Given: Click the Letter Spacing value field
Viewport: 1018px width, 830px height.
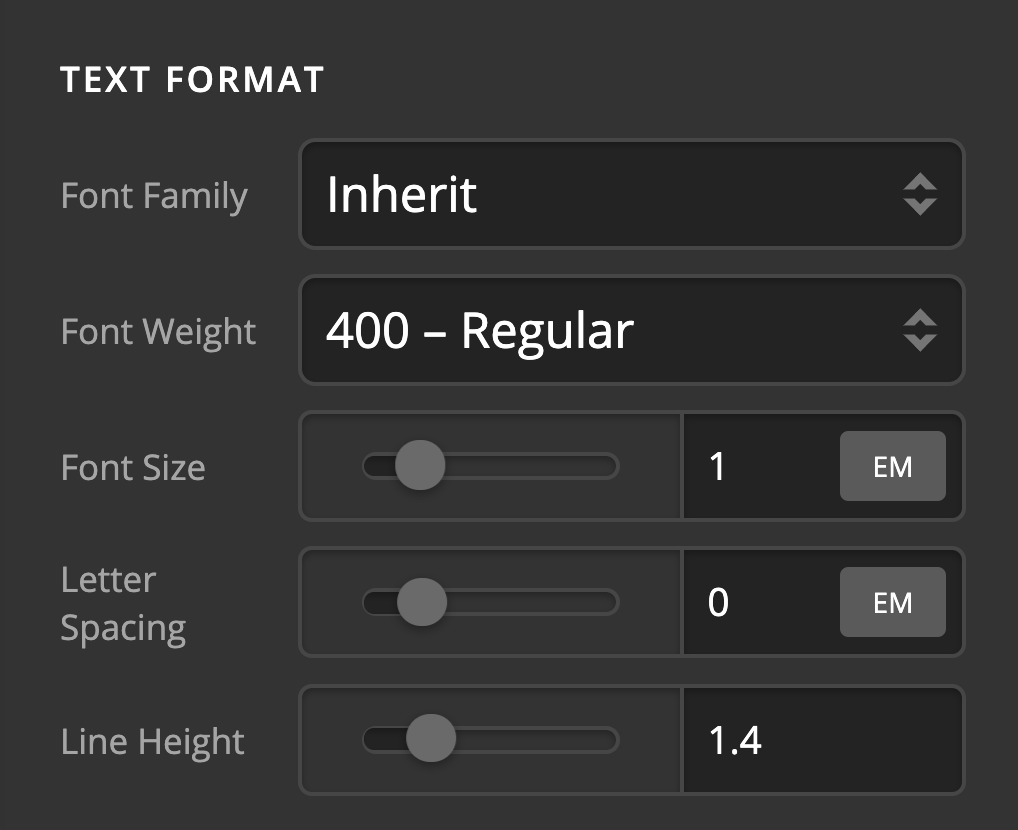Looking at the screenshot, I should pos(760,602).
